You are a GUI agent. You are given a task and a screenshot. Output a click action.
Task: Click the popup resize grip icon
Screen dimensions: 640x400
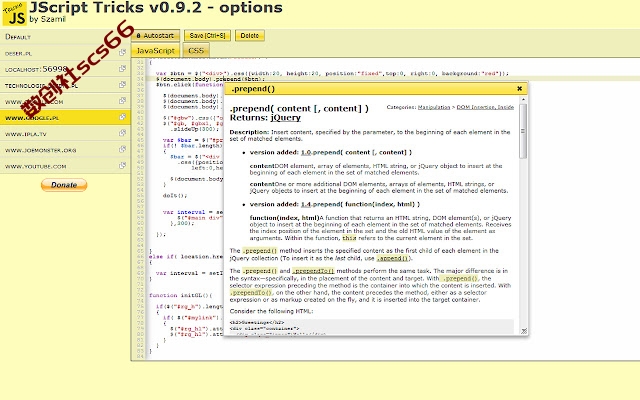point(524,331)
